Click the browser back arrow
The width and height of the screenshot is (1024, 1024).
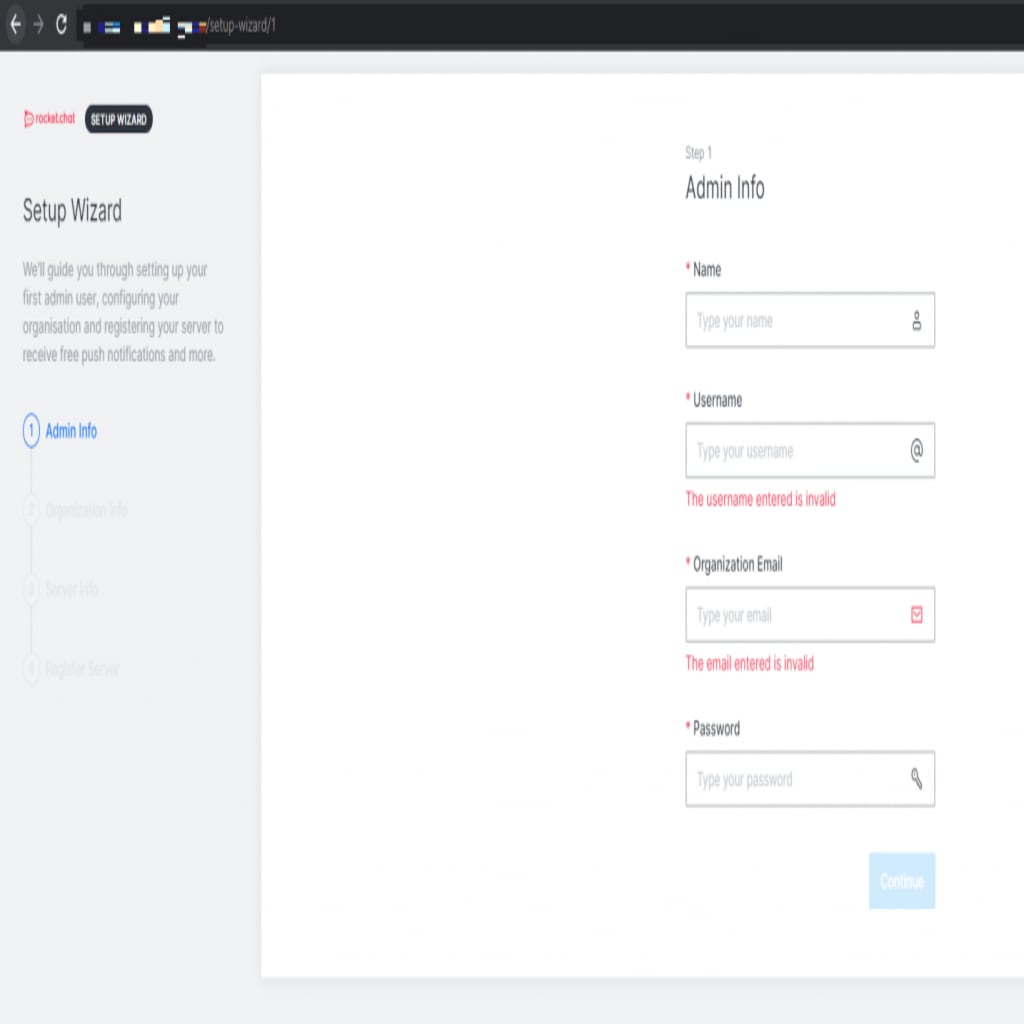16,25
